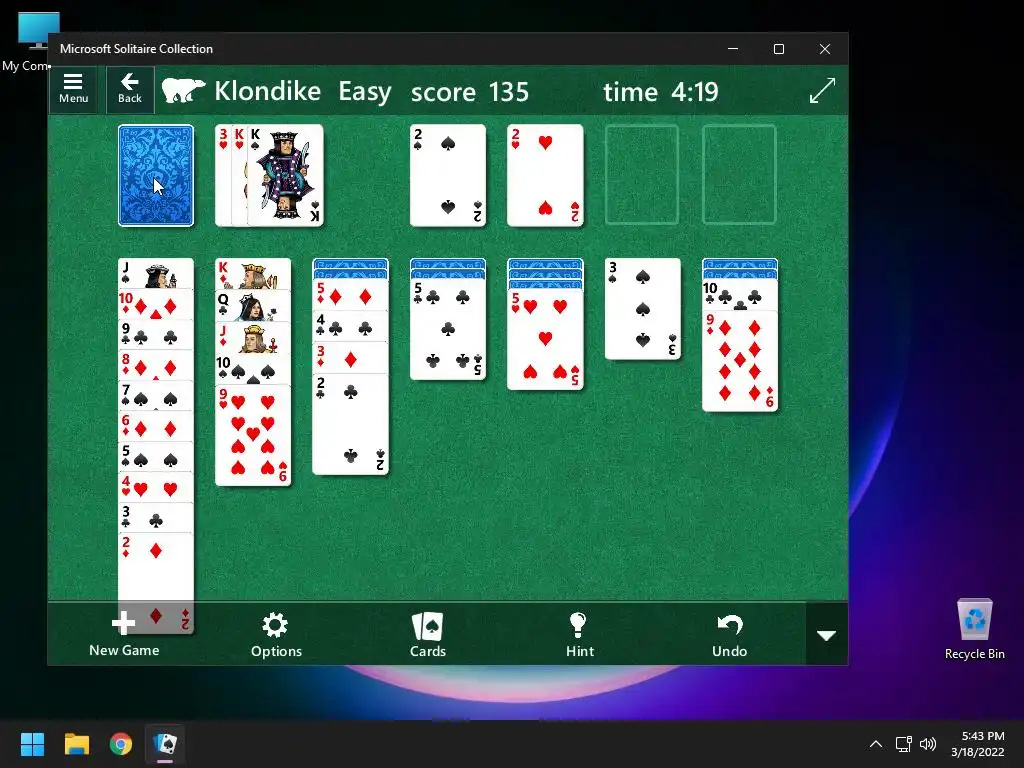Select the 10 of diamonds in column one
This screenshot has width=1024, height=768.
(155, 304)
